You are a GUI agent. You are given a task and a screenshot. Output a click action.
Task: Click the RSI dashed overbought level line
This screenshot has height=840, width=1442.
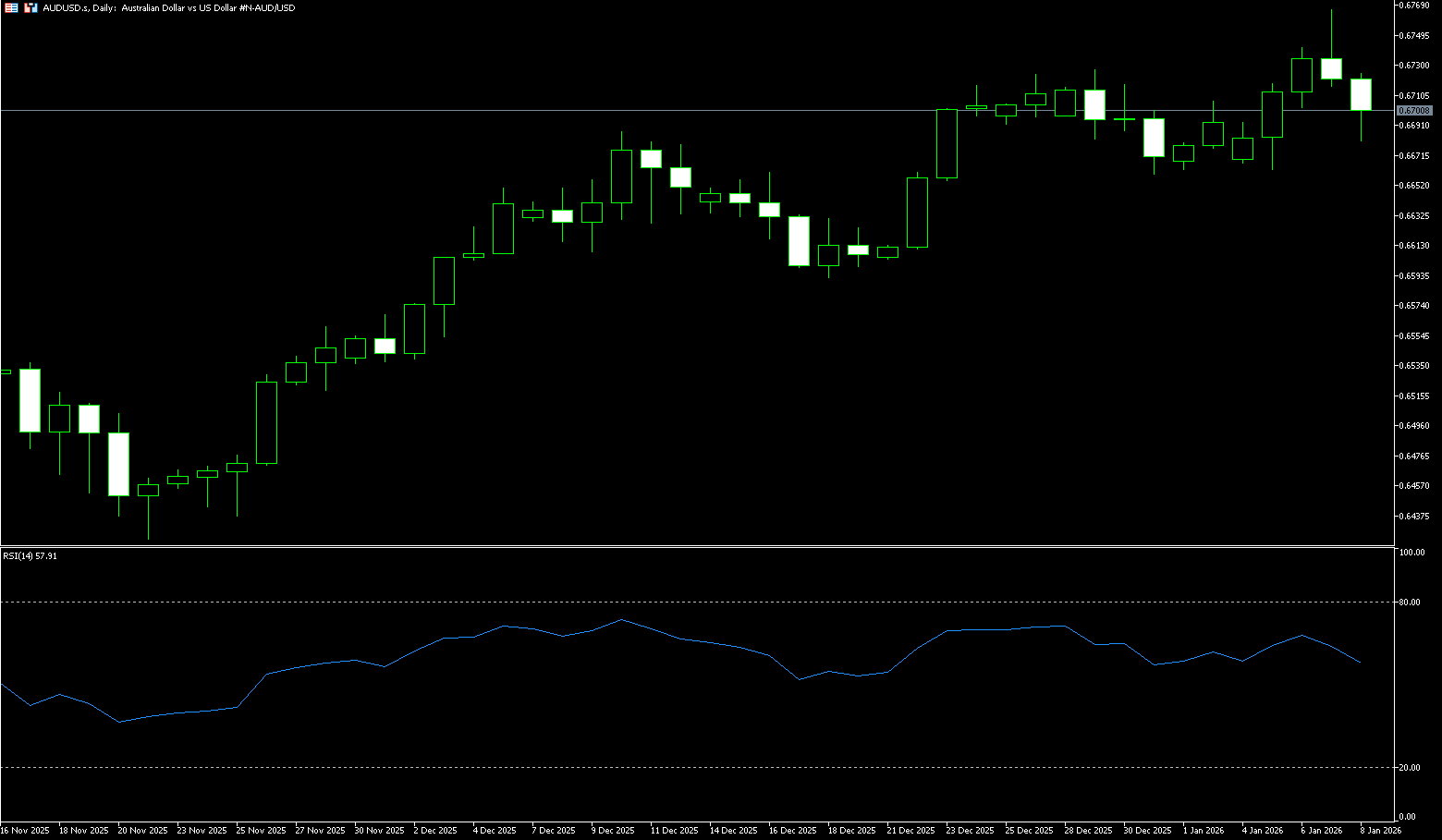(647, 602)
